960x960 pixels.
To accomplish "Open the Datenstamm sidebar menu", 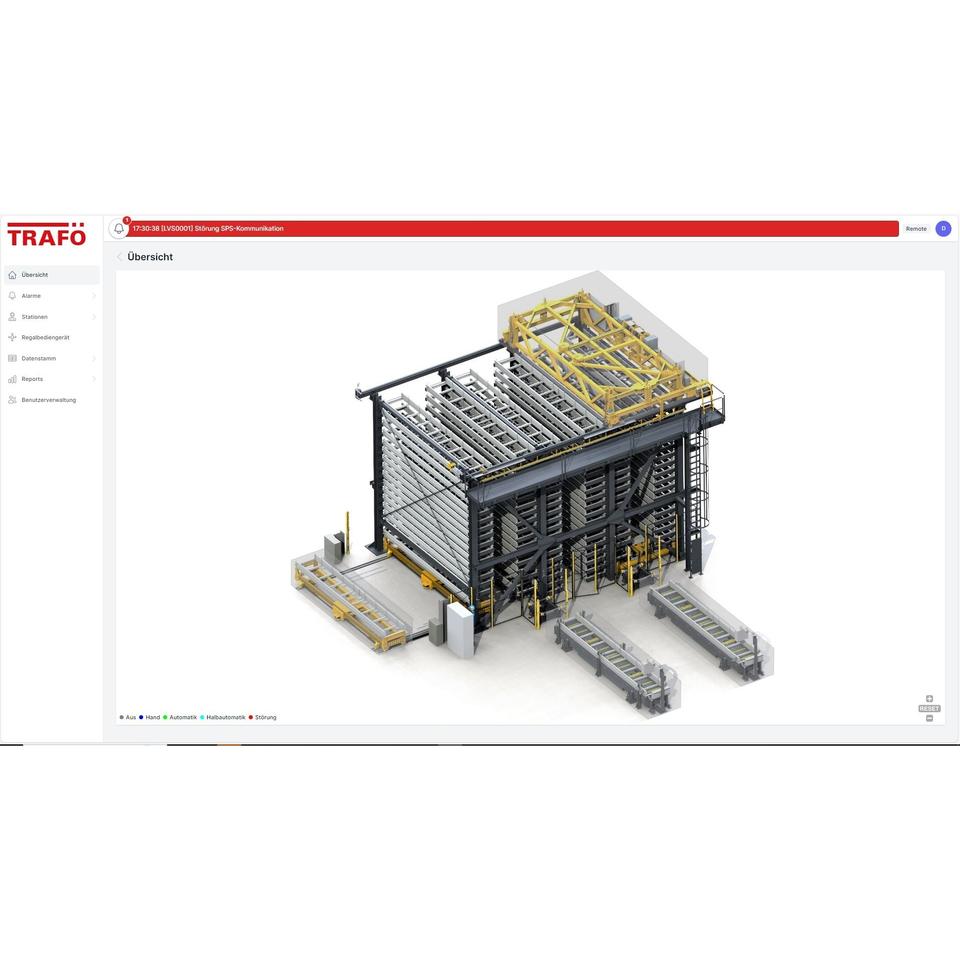I will 51,358.
